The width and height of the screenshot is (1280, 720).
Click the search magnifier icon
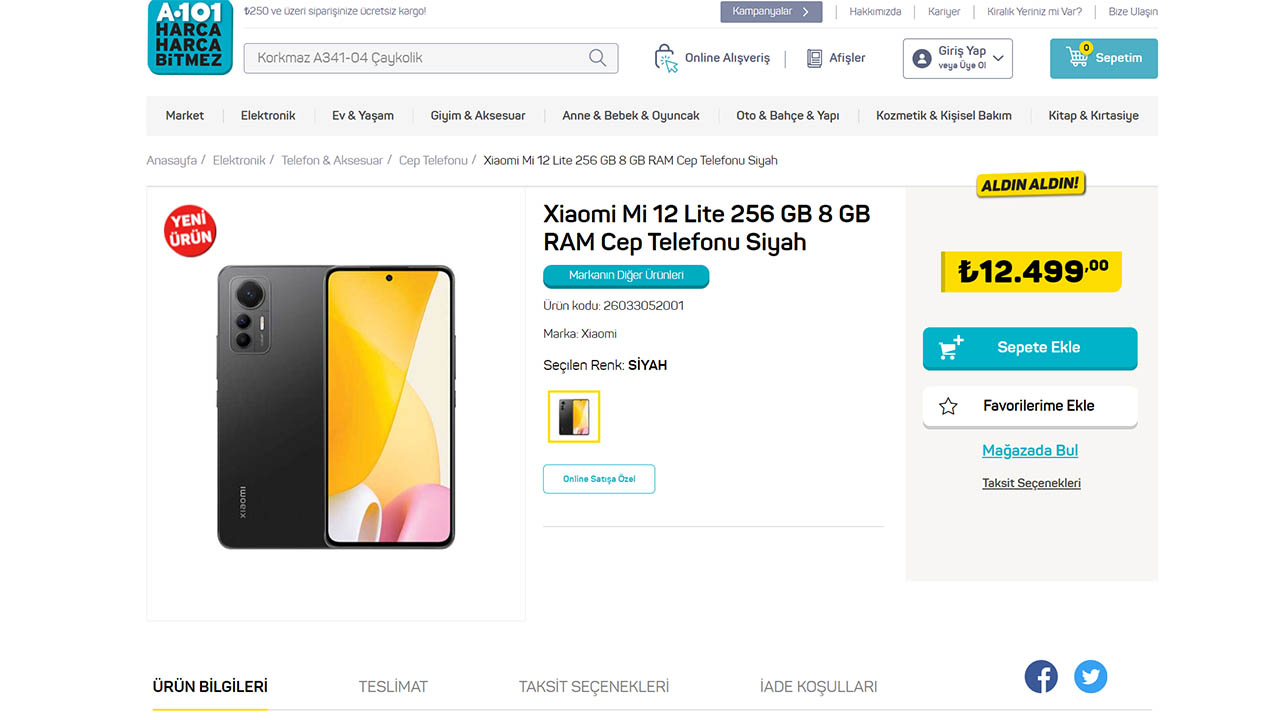coord(597,57)
